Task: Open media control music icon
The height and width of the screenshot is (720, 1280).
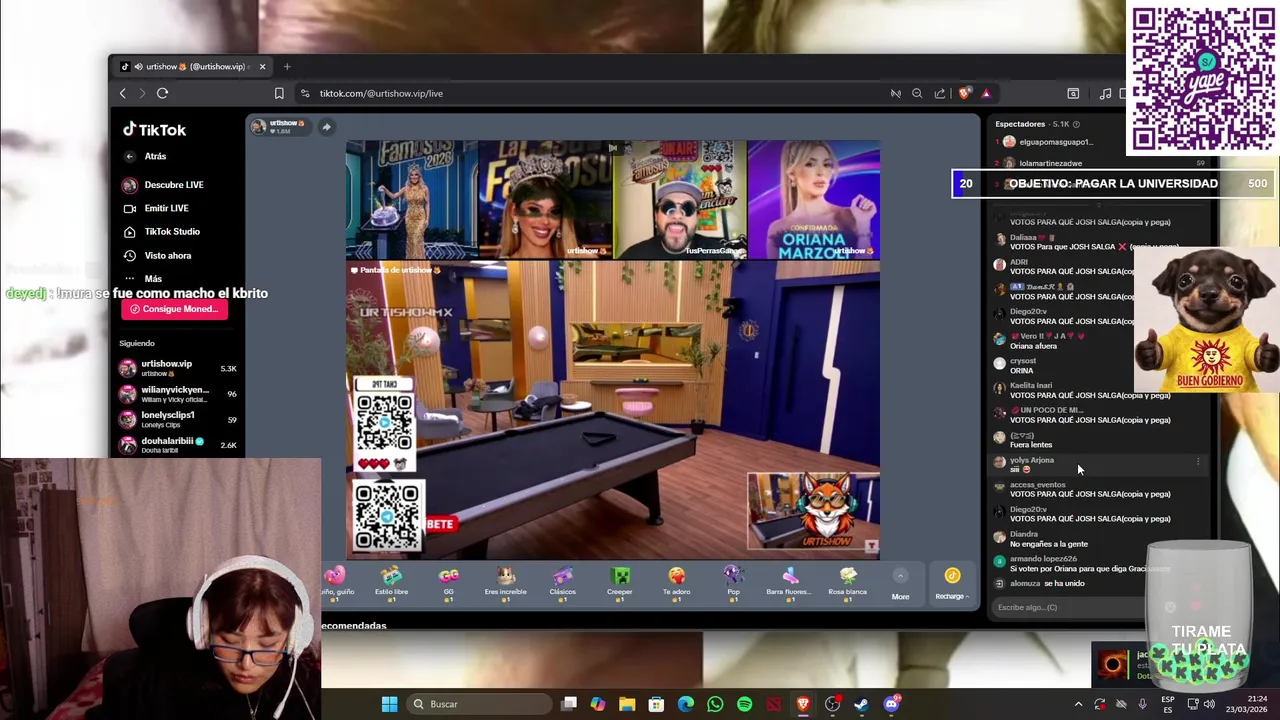Action: click(1105, 93)
